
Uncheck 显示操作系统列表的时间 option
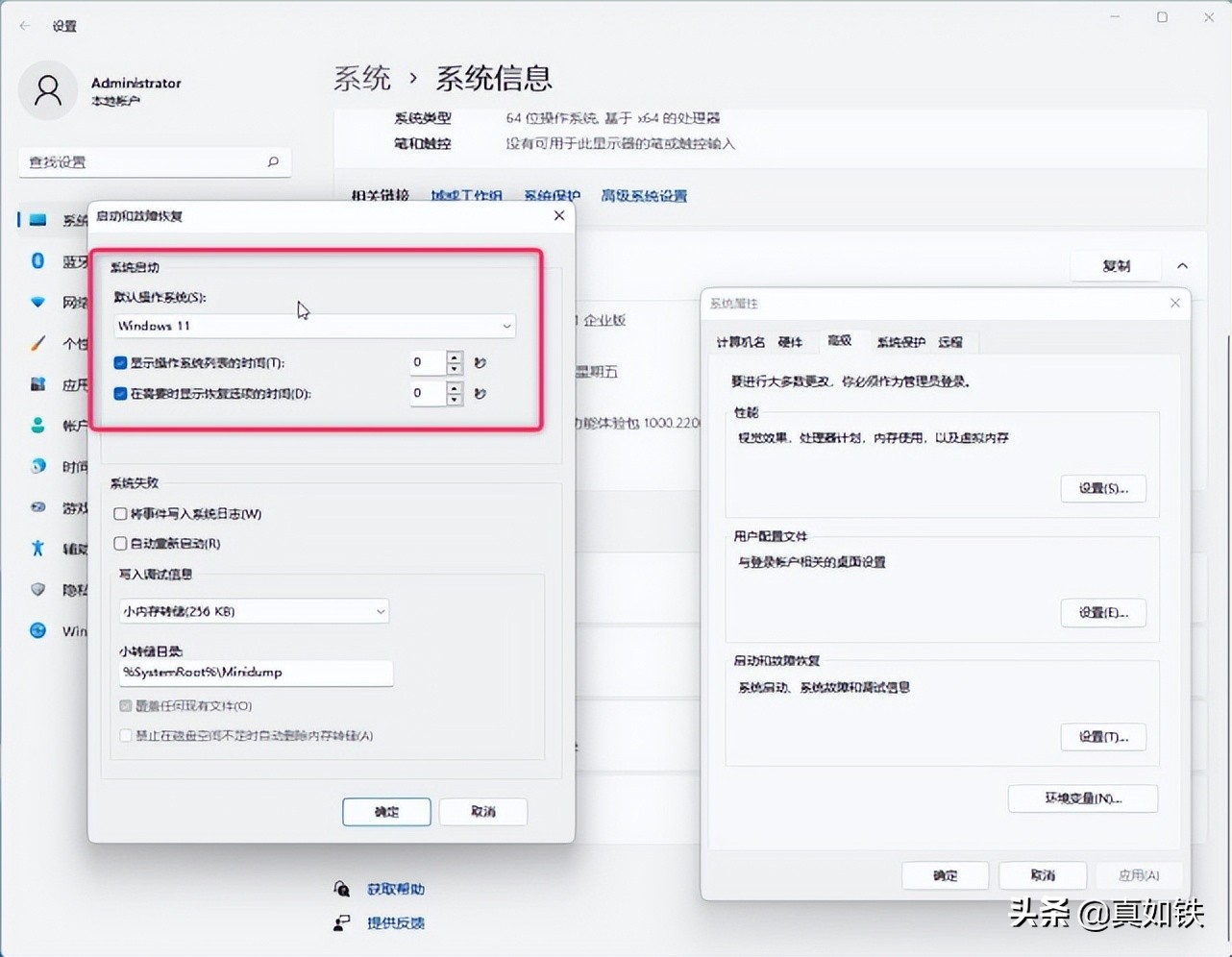pos(119,362)
